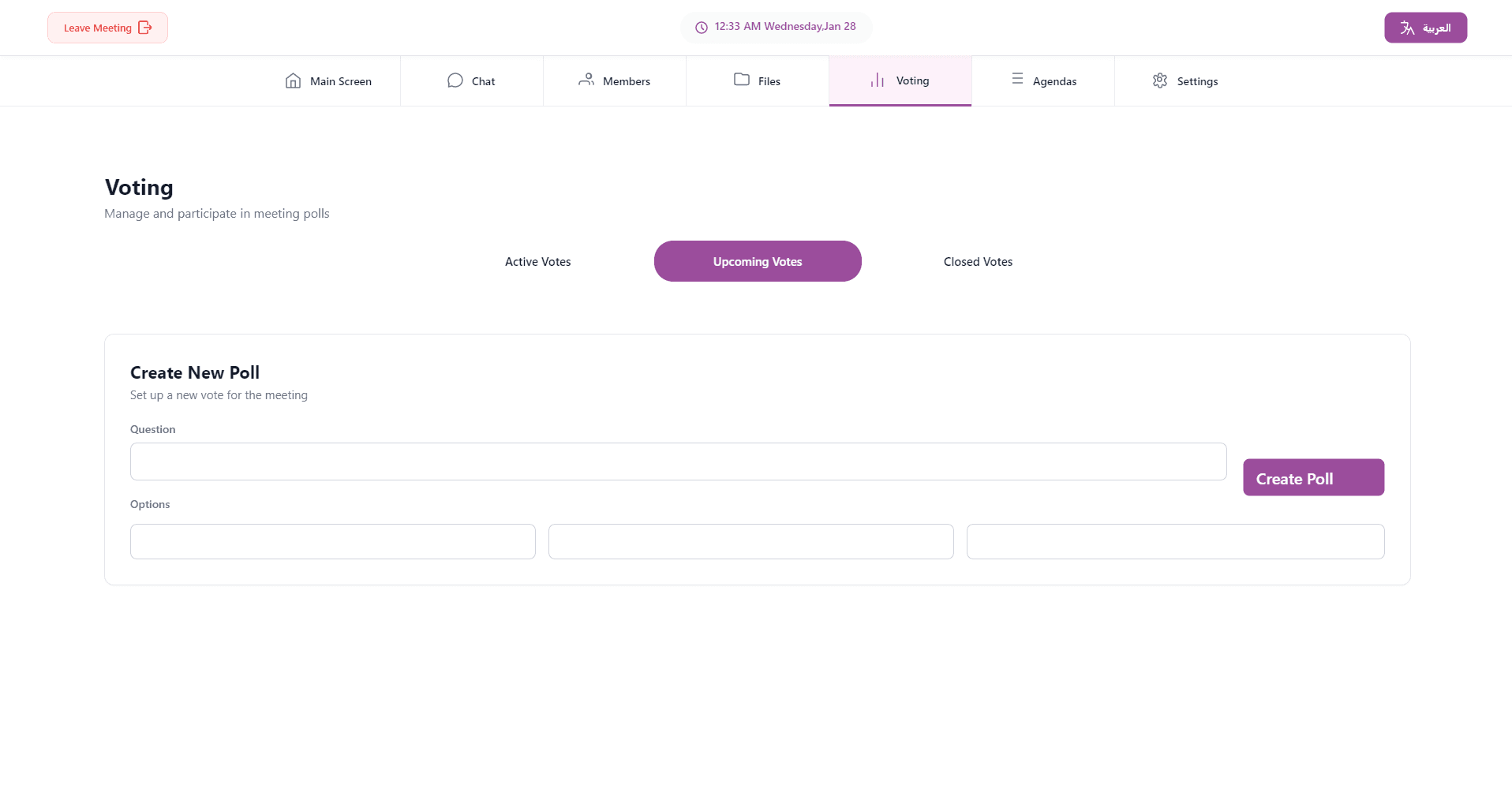Open the Chat bubble icon

coord(455,80)
